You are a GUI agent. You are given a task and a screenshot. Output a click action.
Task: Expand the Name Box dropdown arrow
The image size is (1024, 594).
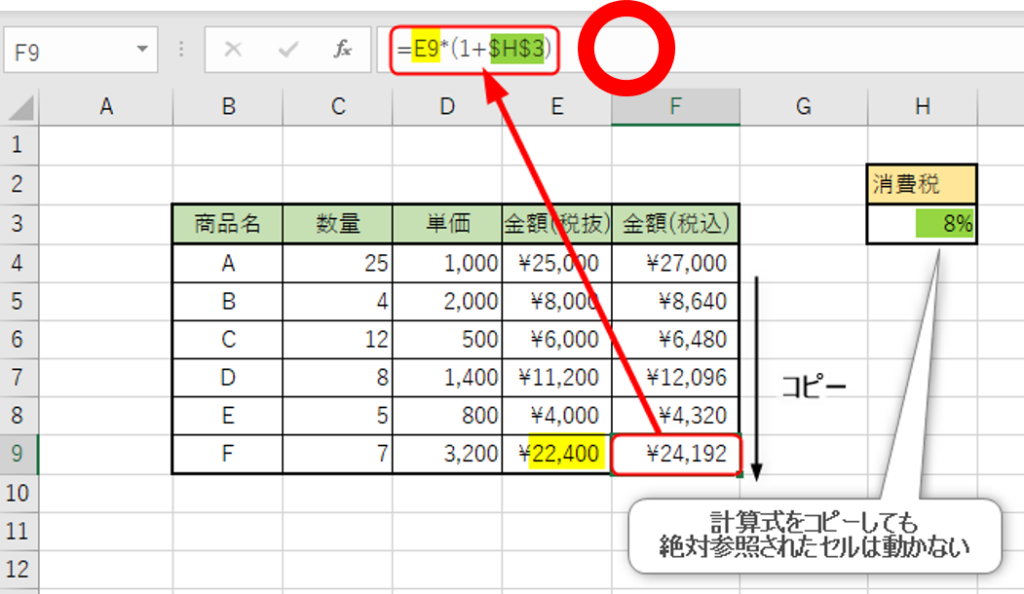[x=142, y=49]
